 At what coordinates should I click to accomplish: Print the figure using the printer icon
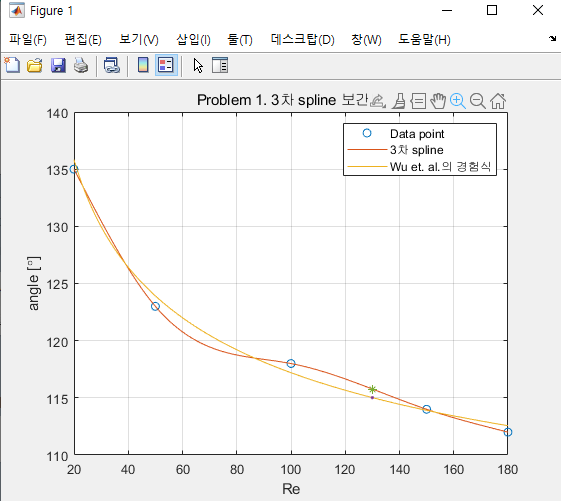(x=81, y=65)
